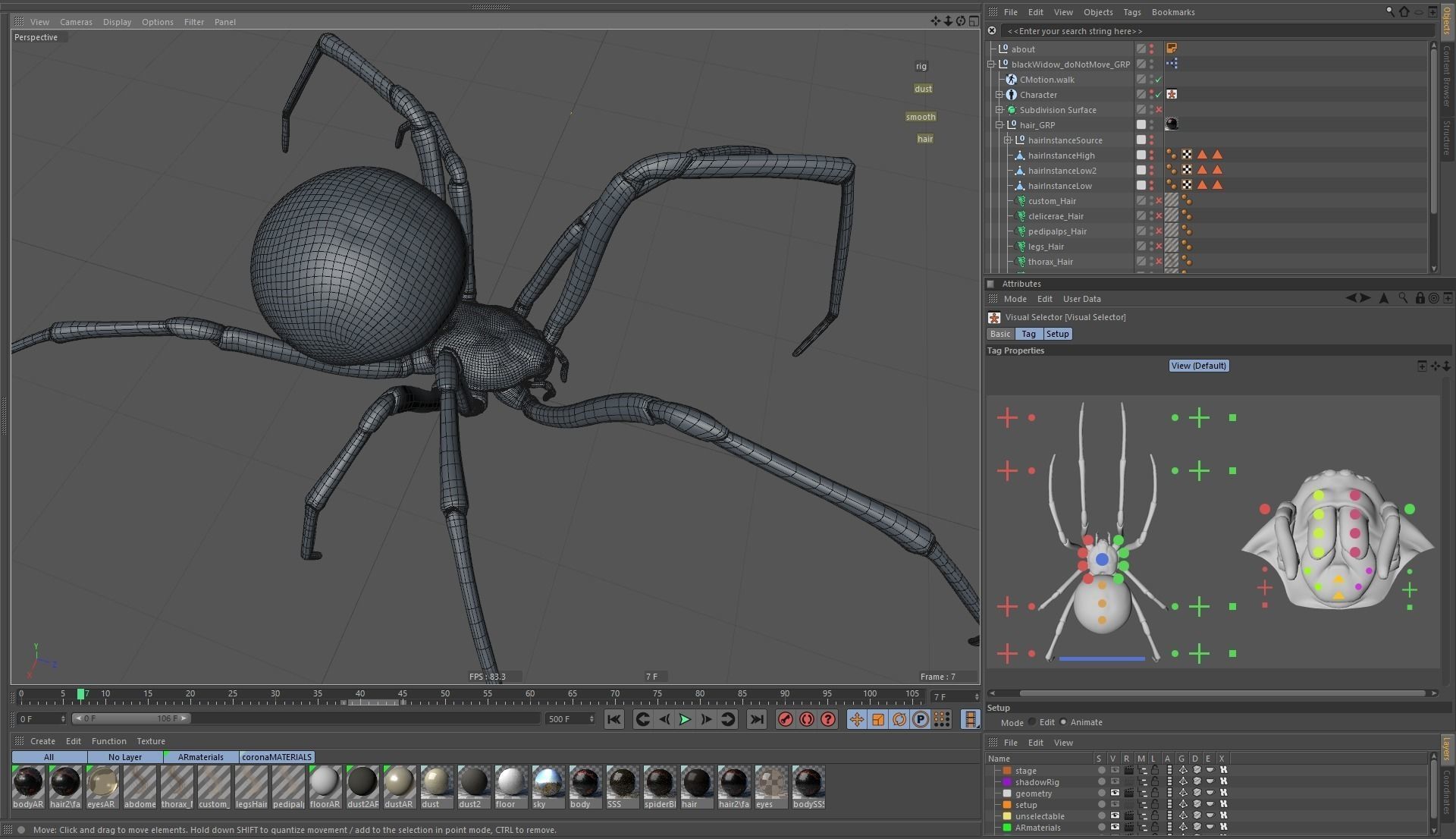1456x839 pixels.
Task: Select the CMotion.walk object icon
Action: click(x=1011, y=80)
